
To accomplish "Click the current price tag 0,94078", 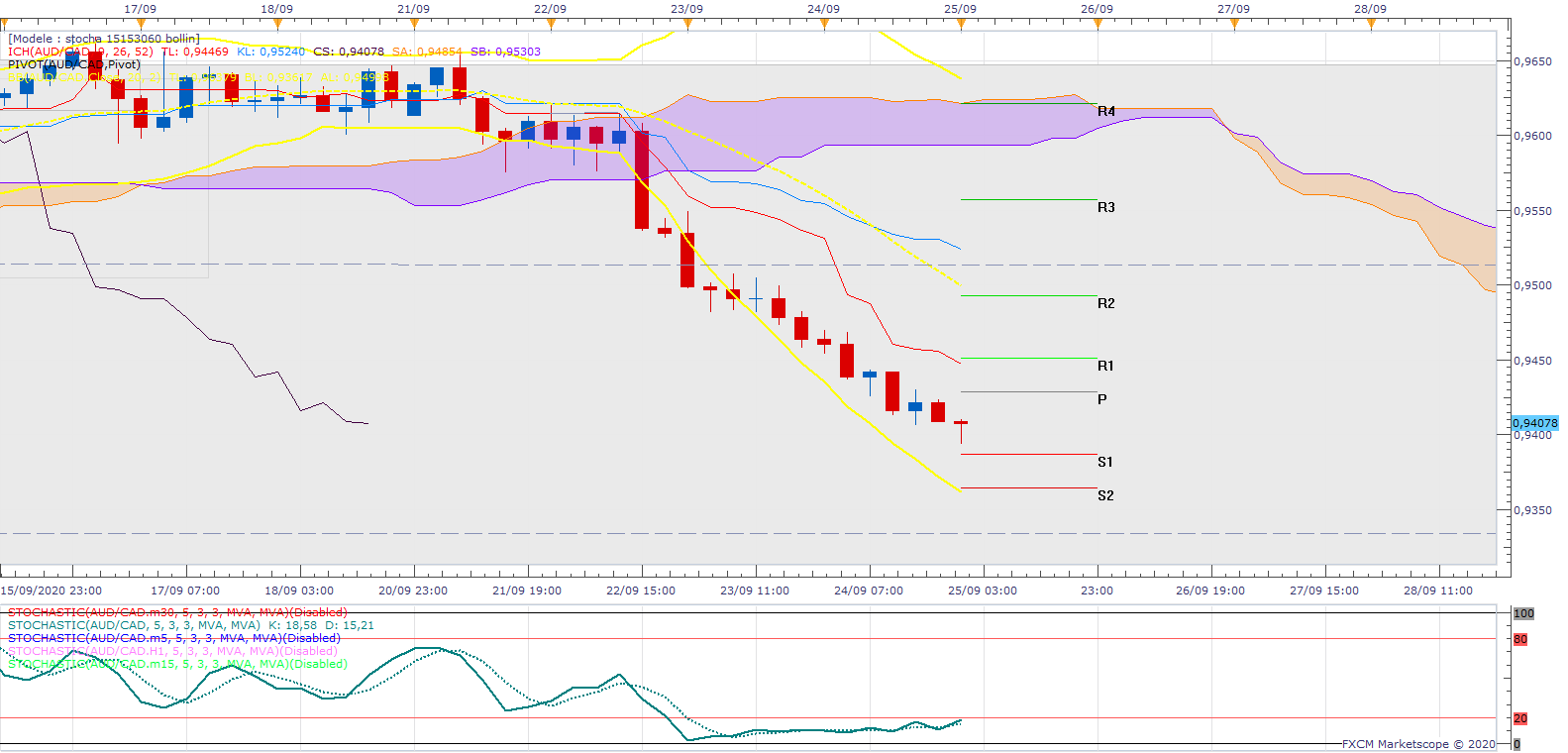I will coord(1534,423).
